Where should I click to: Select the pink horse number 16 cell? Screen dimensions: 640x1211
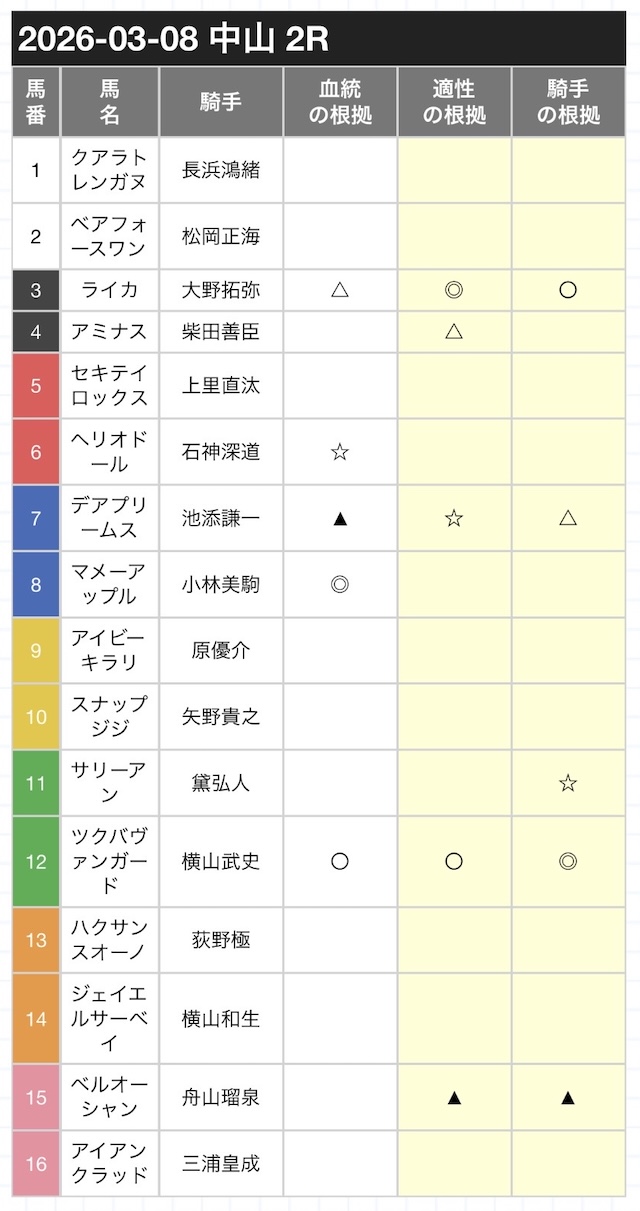point(36,1163)
